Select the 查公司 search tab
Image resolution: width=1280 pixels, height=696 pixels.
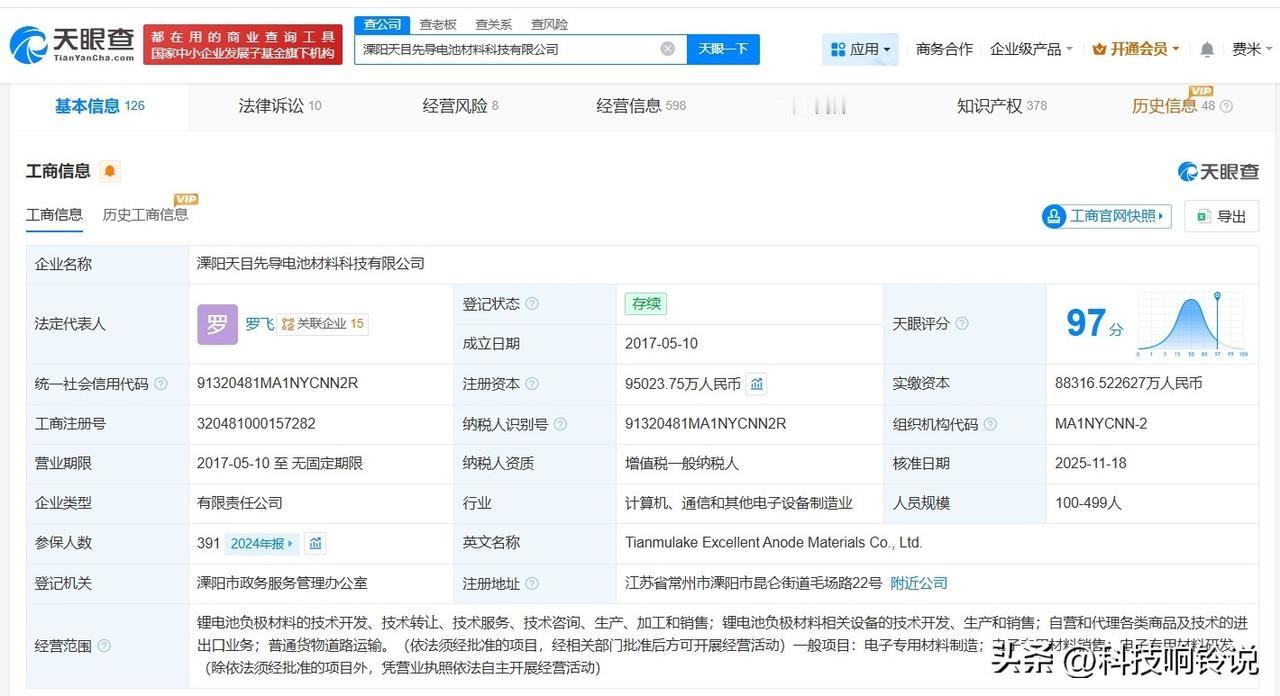tap(383, 24)
